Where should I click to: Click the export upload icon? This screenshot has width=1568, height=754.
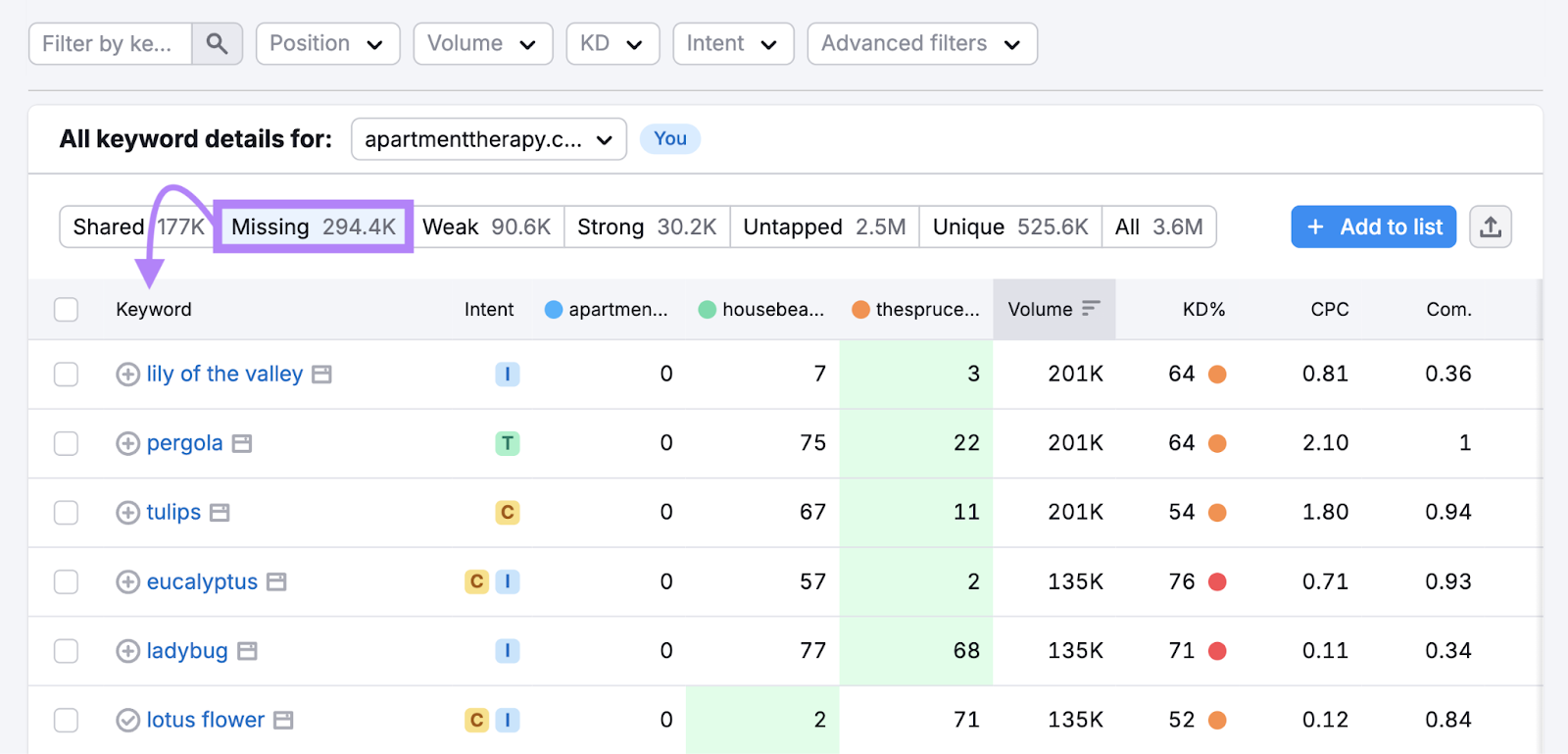pyautogui.click(x=1490, y=226)
